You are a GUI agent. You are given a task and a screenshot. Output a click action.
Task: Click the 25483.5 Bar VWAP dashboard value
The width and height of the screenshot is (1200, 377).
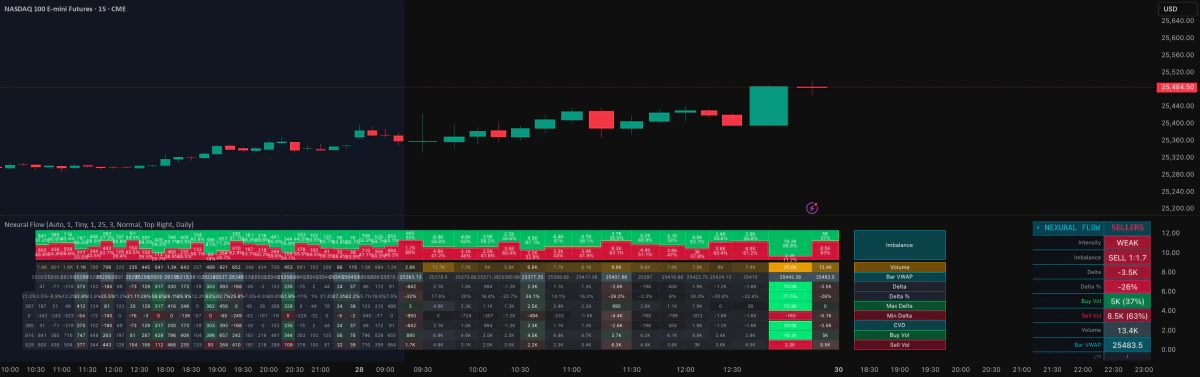1128,344
